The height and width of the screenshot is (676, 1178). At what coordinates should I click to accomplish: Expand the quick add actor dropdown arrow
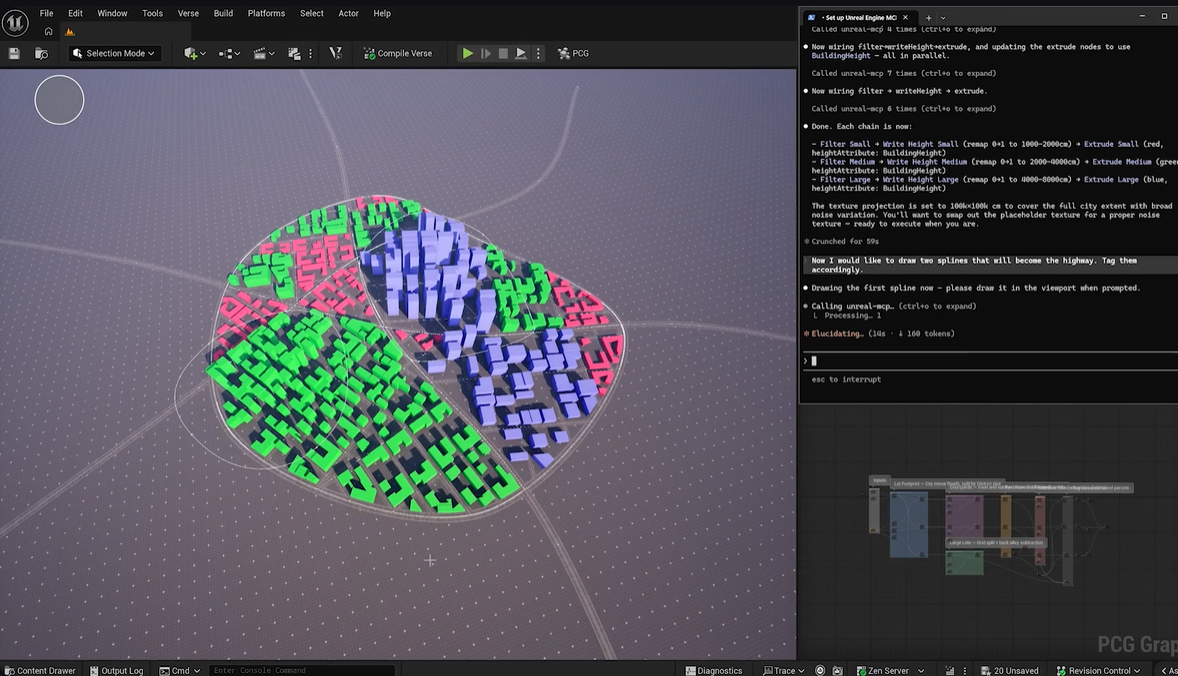[x=203, y=53]
